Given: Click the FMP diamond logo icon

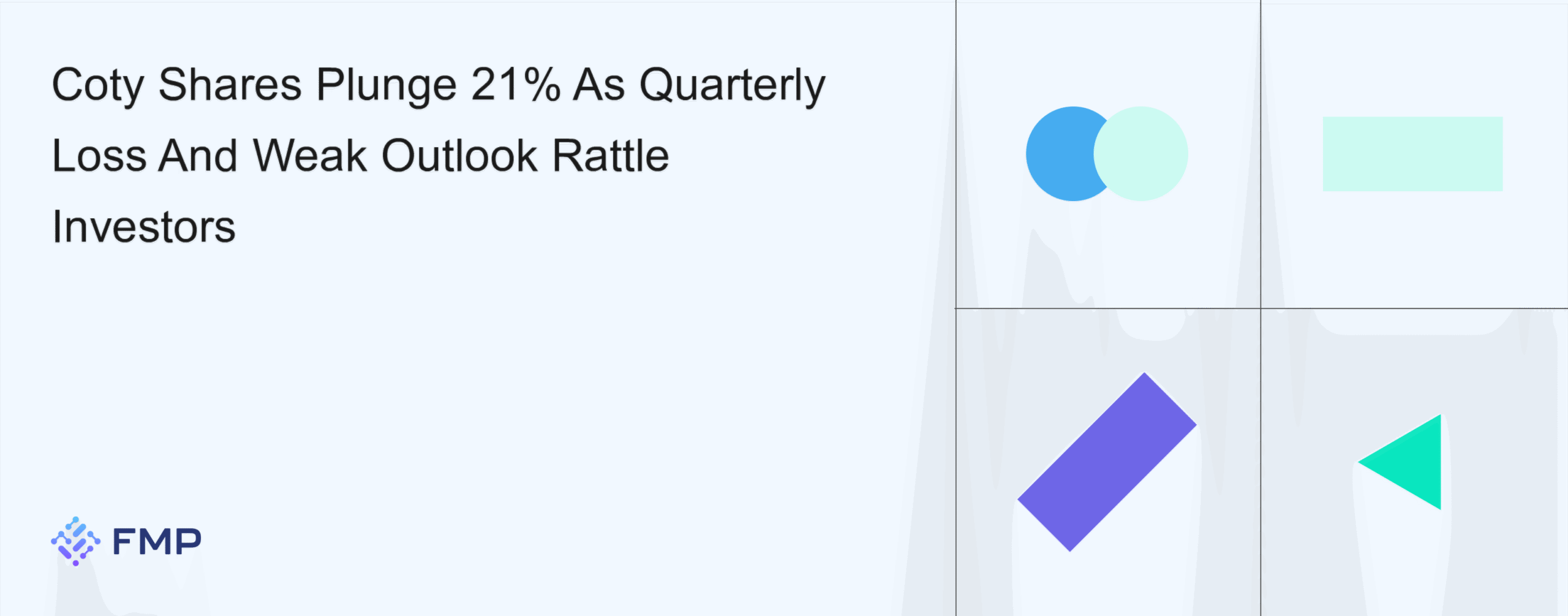Looking at the screenshot, I should (75, 541).
